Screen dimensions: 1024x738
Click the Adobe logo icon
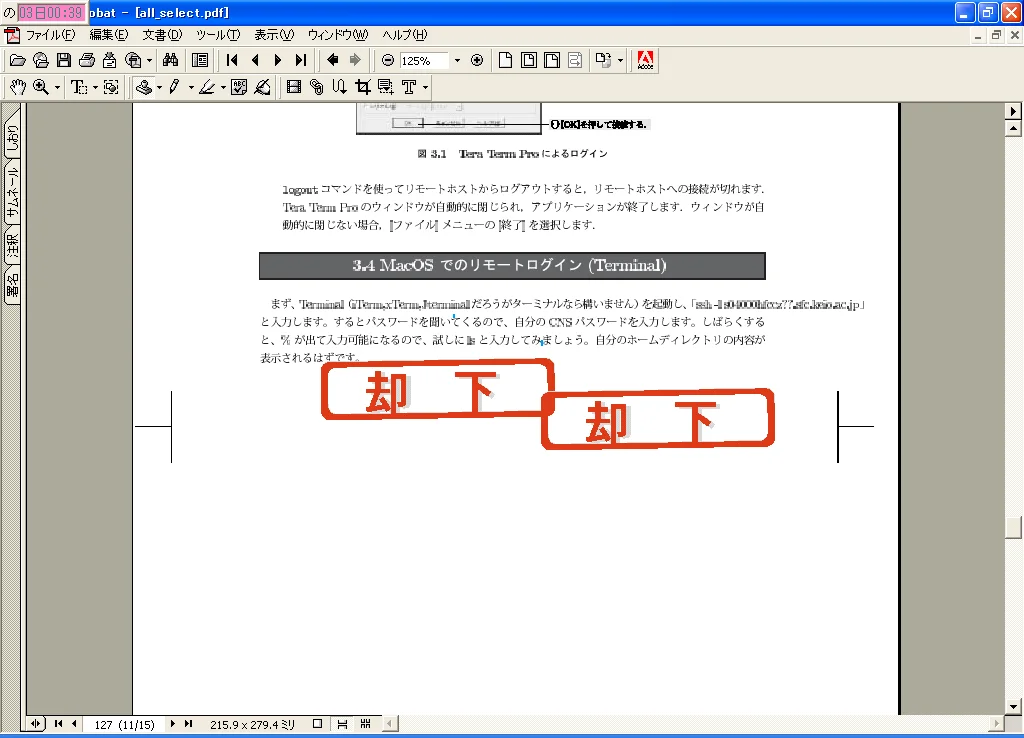644,60
